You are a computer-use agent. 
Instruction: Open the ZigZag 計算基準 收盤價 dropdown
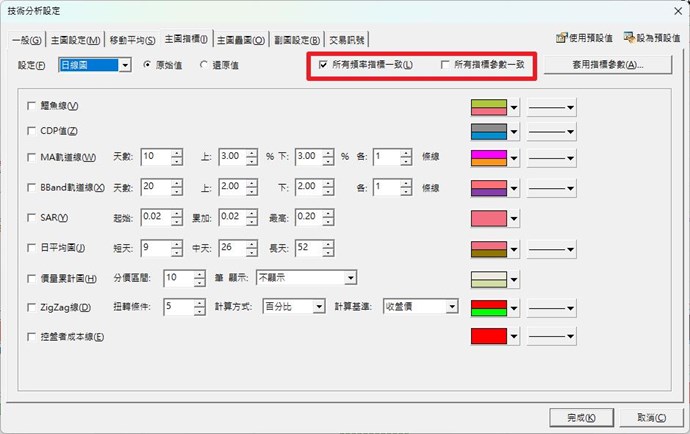[451, 306]
